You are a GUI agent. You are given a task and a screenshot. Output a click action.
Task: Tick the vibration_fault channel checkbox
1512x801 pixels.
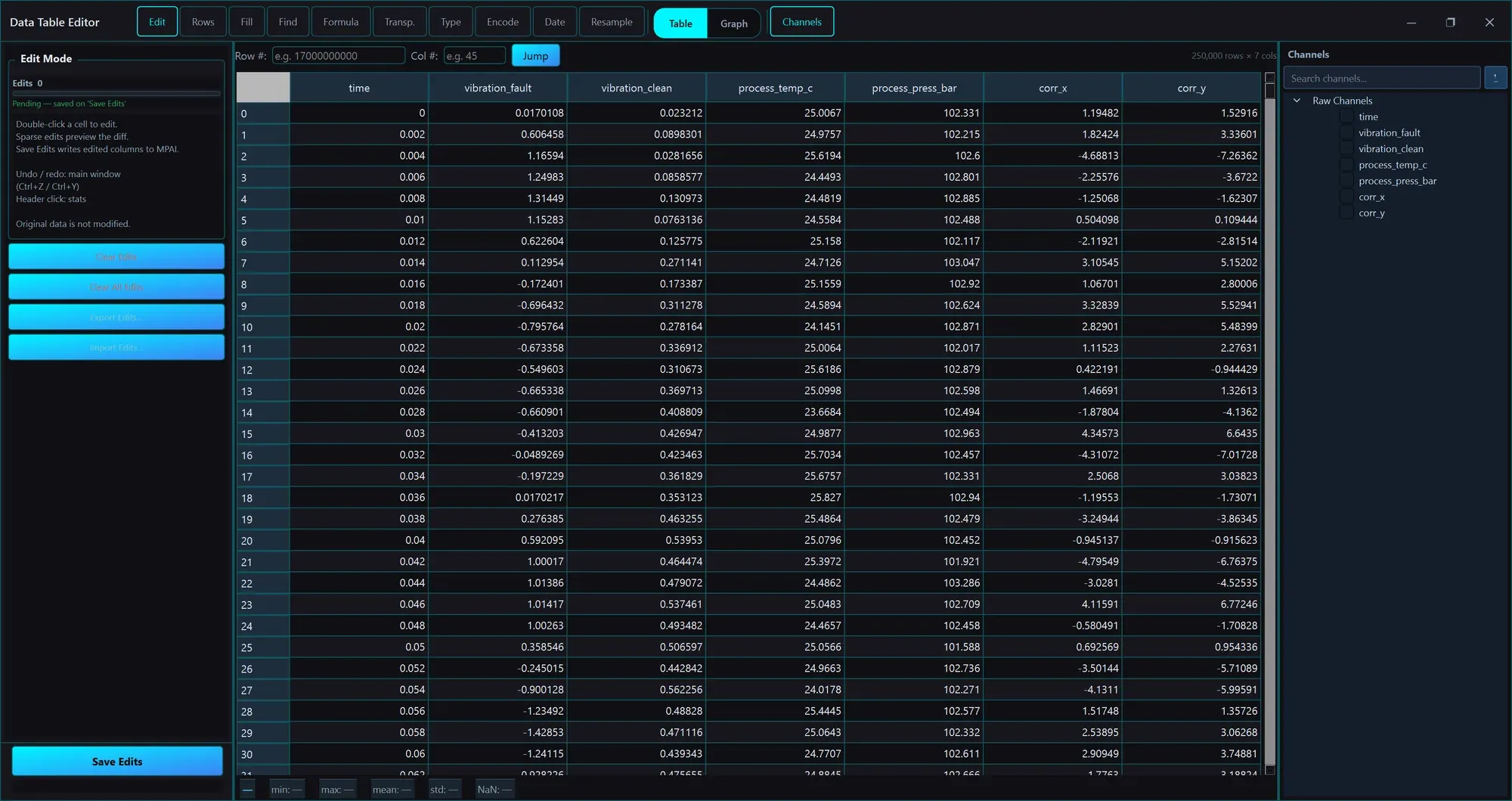(x=1346, y=132)
